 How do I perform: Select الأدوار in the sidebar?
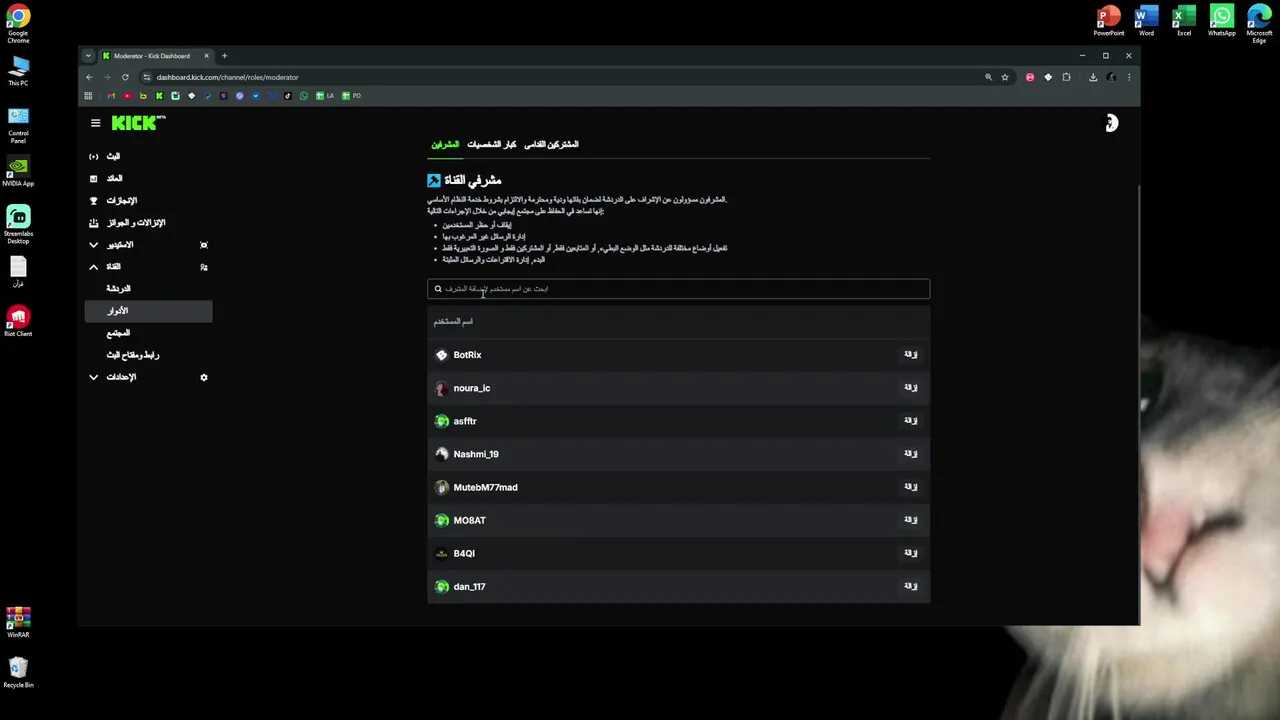[149, 311]
